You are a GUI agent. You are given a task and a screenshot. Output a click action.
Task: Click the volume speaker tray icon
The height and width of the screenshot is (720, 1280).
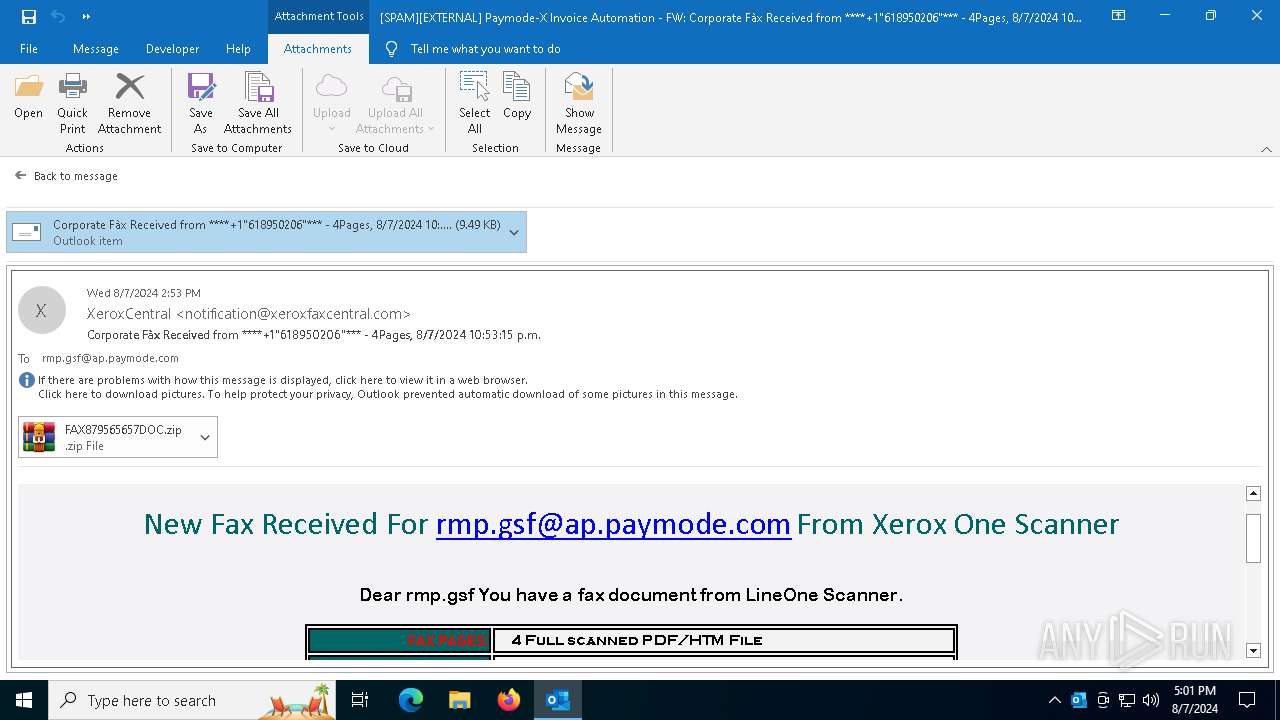click(1151, 700)
